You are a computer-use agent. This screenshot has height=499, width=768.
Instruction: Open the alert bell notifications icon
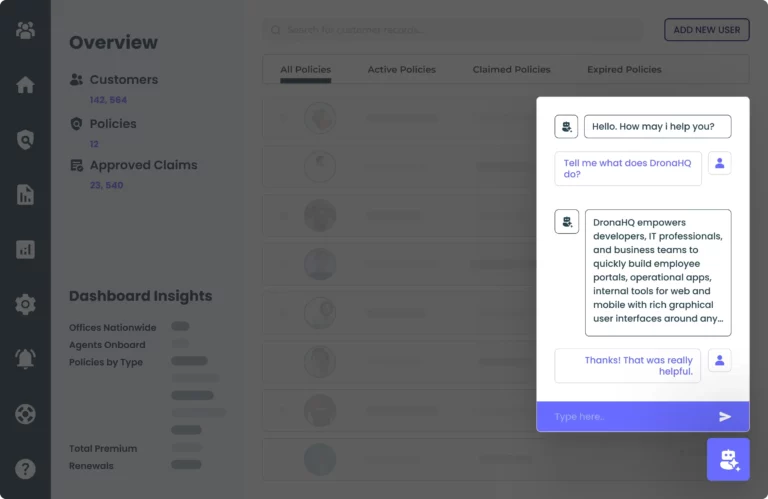(x=25, y=358)
